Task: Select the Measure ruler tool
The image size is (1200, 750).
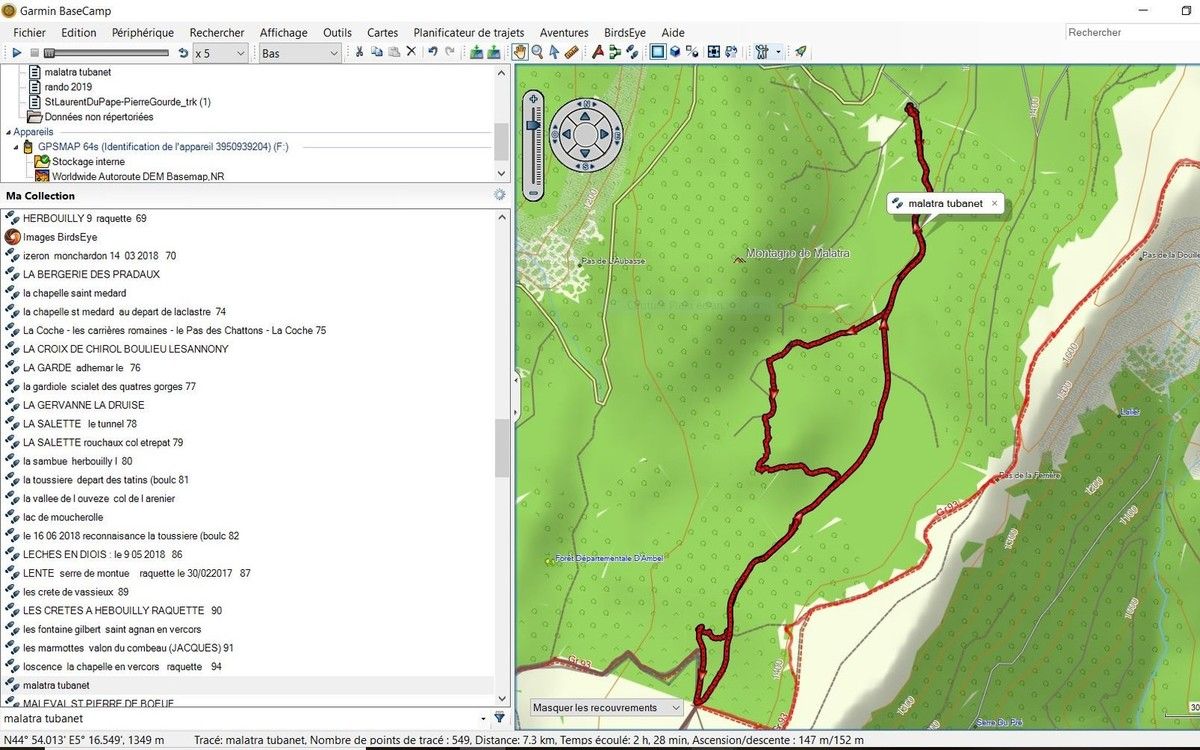Action: click(571, 52)
